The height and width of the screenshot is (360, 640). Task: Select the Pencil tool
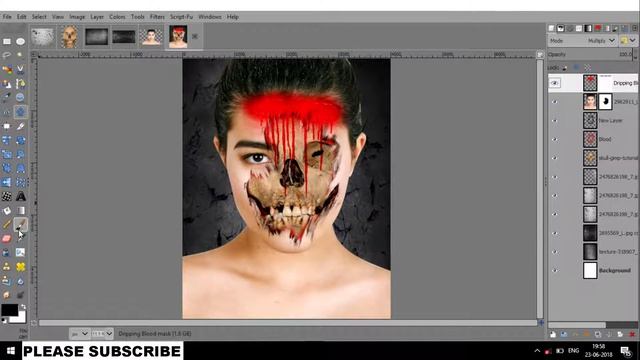[7, 224]
